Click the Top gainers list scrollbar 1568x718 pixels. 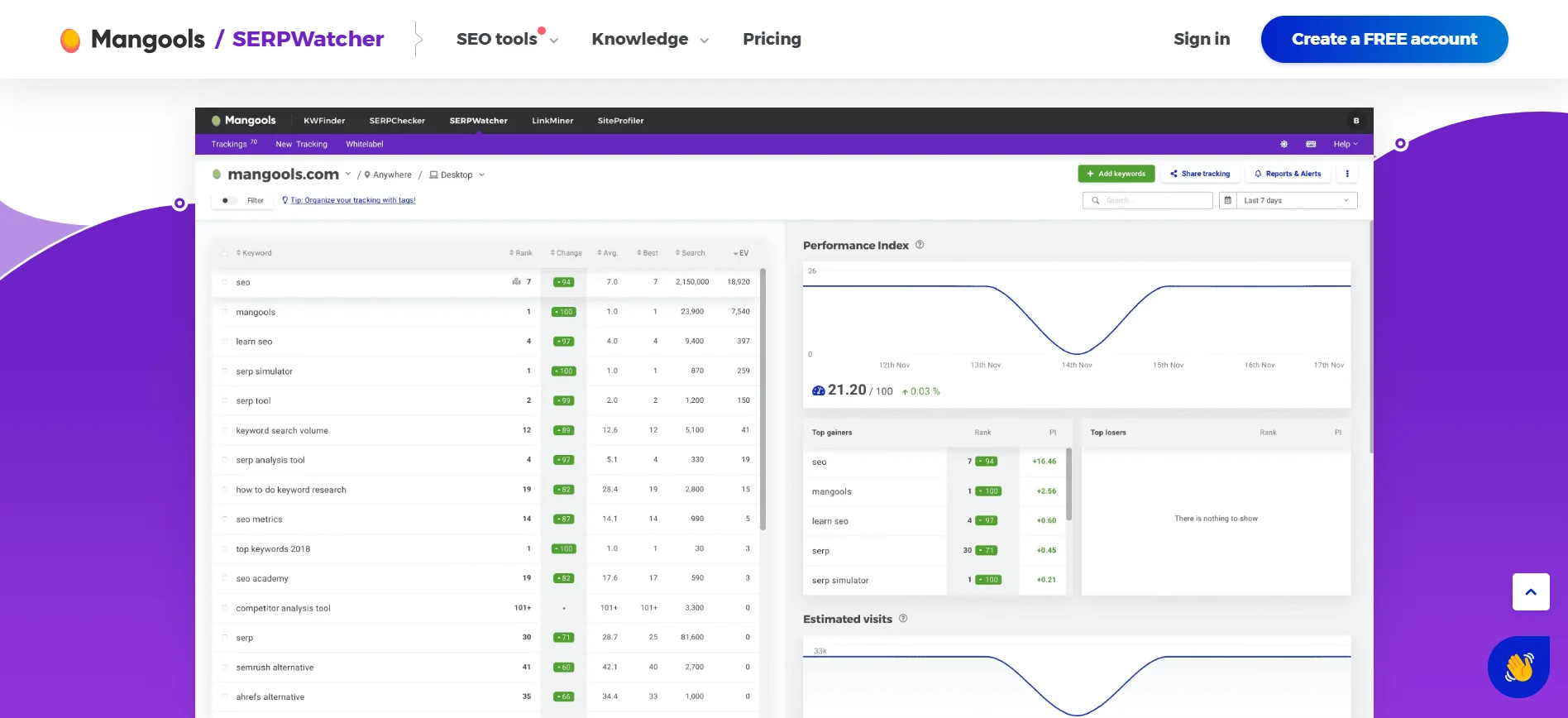coord(1069,484)
